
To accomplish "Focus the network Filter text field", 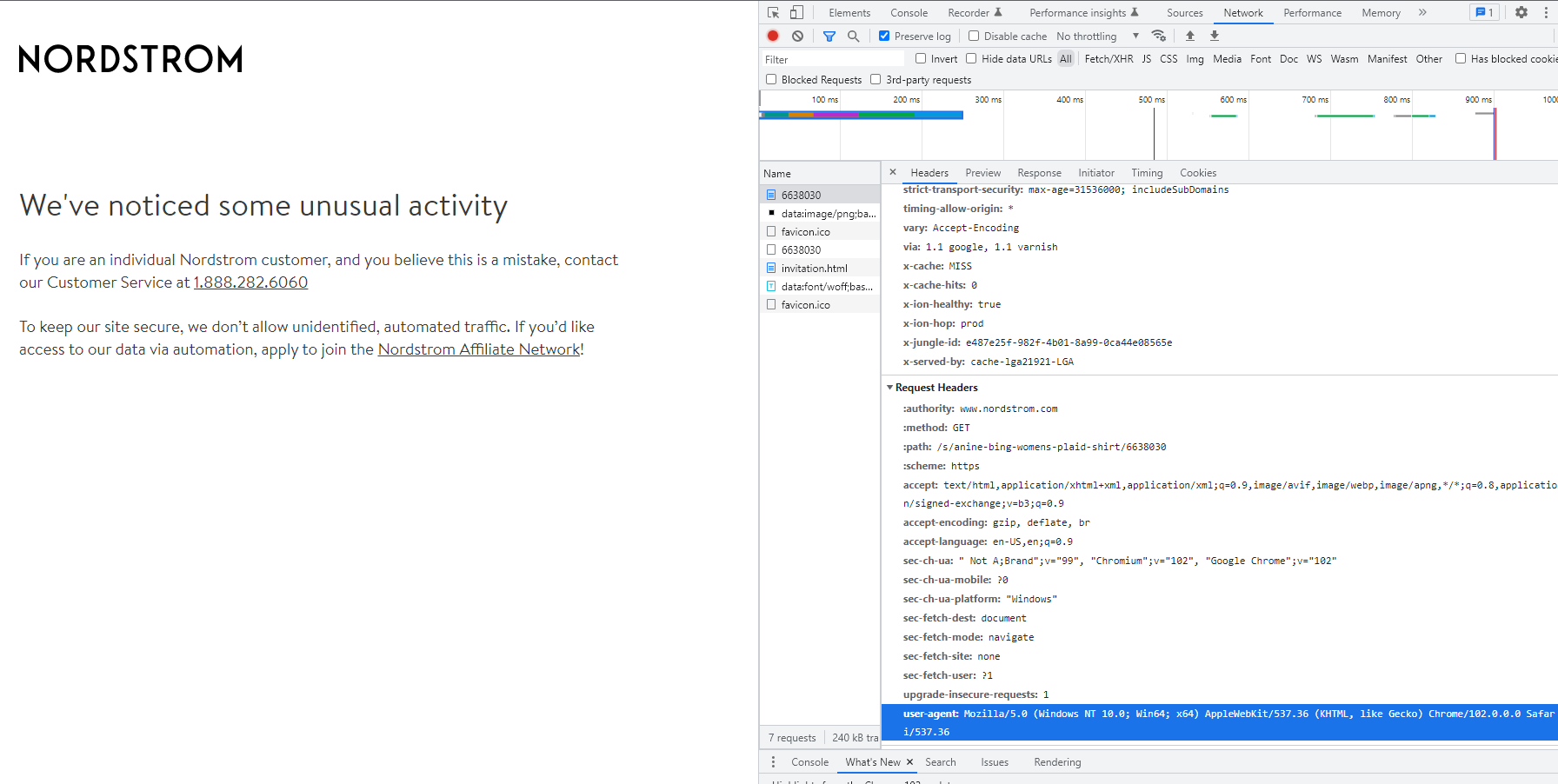I will [833, 59].
